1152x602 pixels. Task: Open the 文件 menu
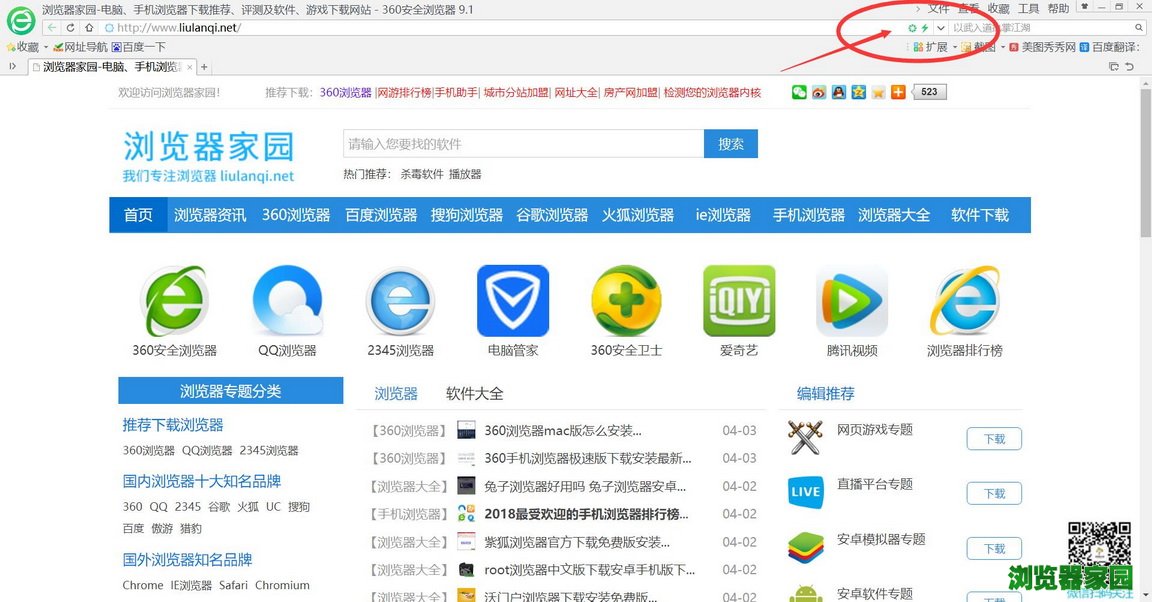coord(939,9)
